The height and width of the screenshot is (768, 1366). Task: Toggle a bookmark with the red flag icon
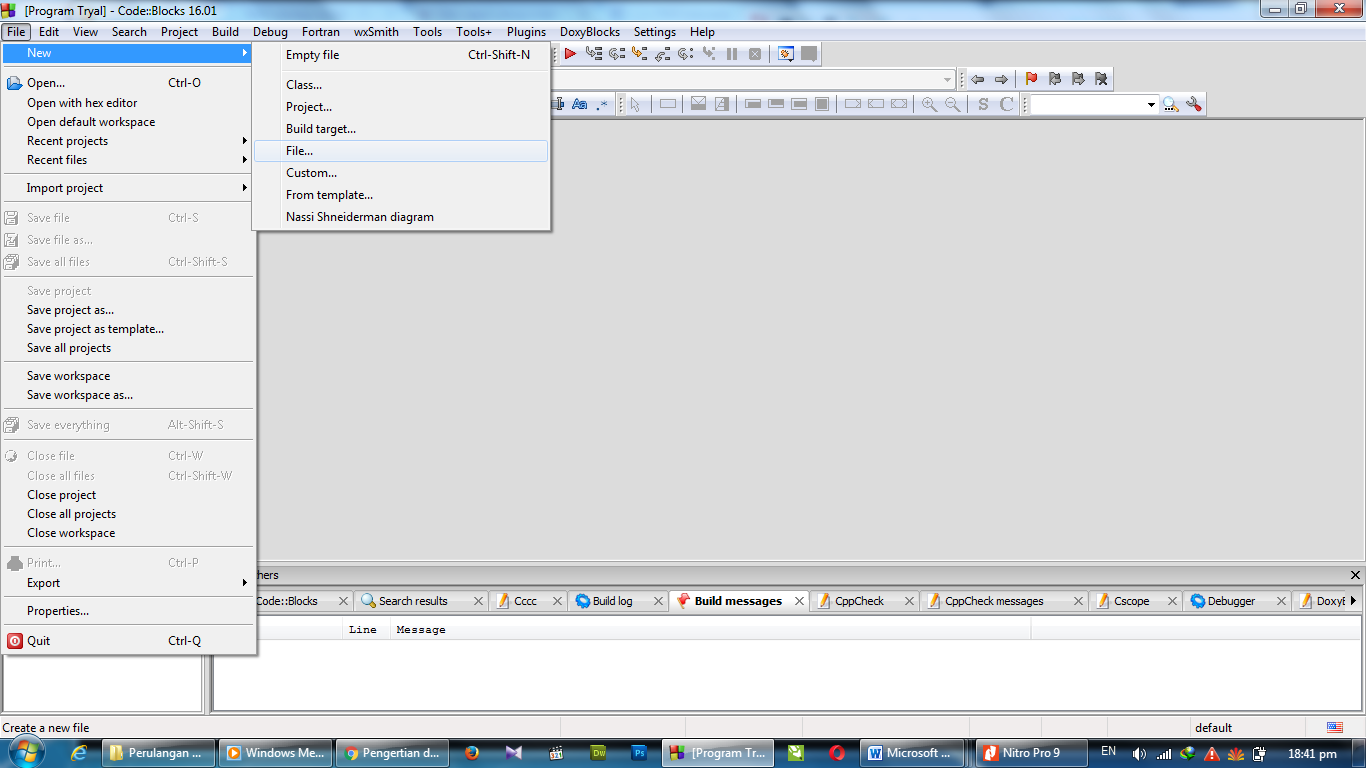point(1032,80)
